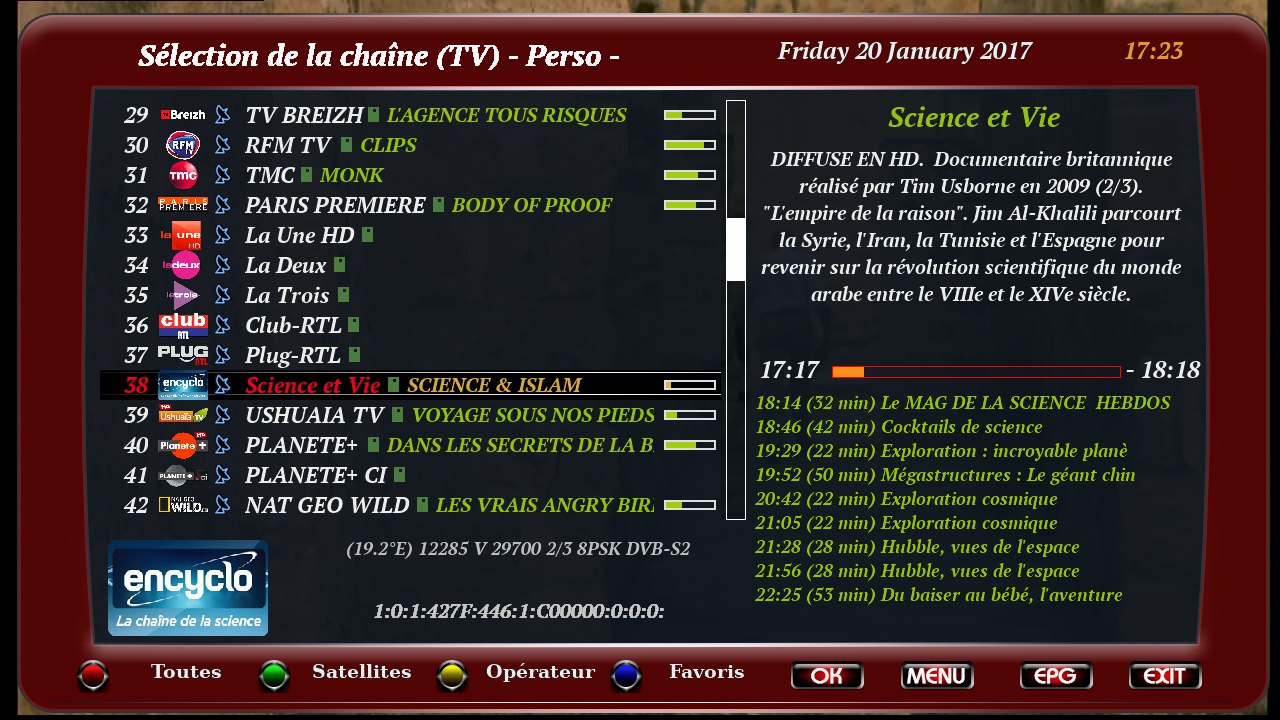Screen dimensions: 1280x720
Task: Open the MENU button
Action: [937, 676]
